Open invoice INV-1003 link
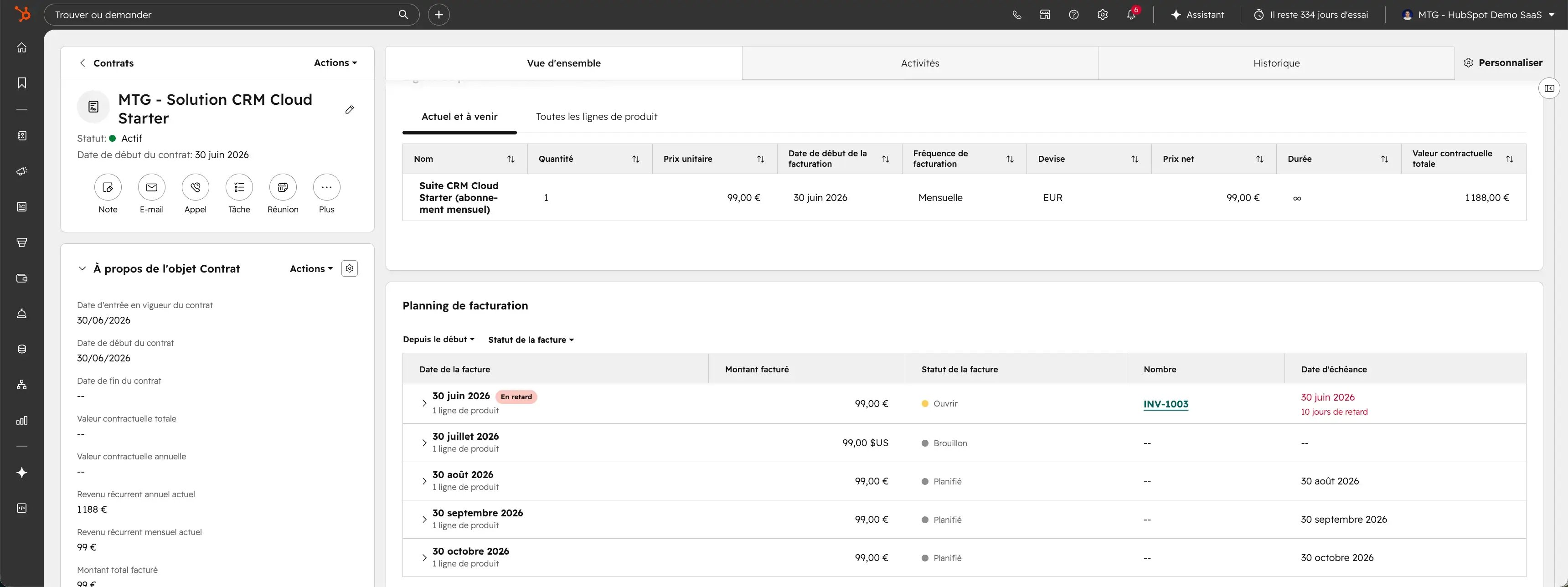Screen dimensions: 1568x587 coord(1166,404)
